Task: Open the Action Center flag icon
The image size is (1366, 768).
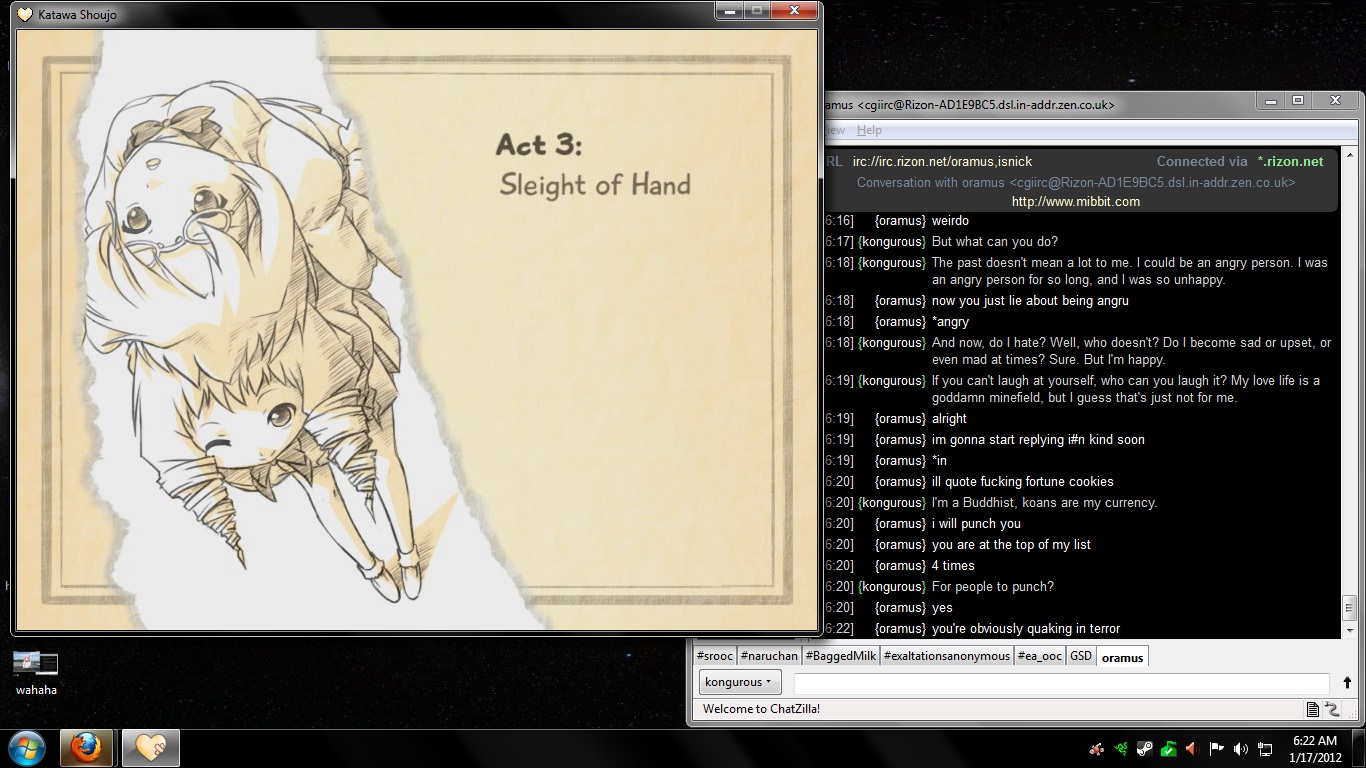Action: [x=1216, y=749]
